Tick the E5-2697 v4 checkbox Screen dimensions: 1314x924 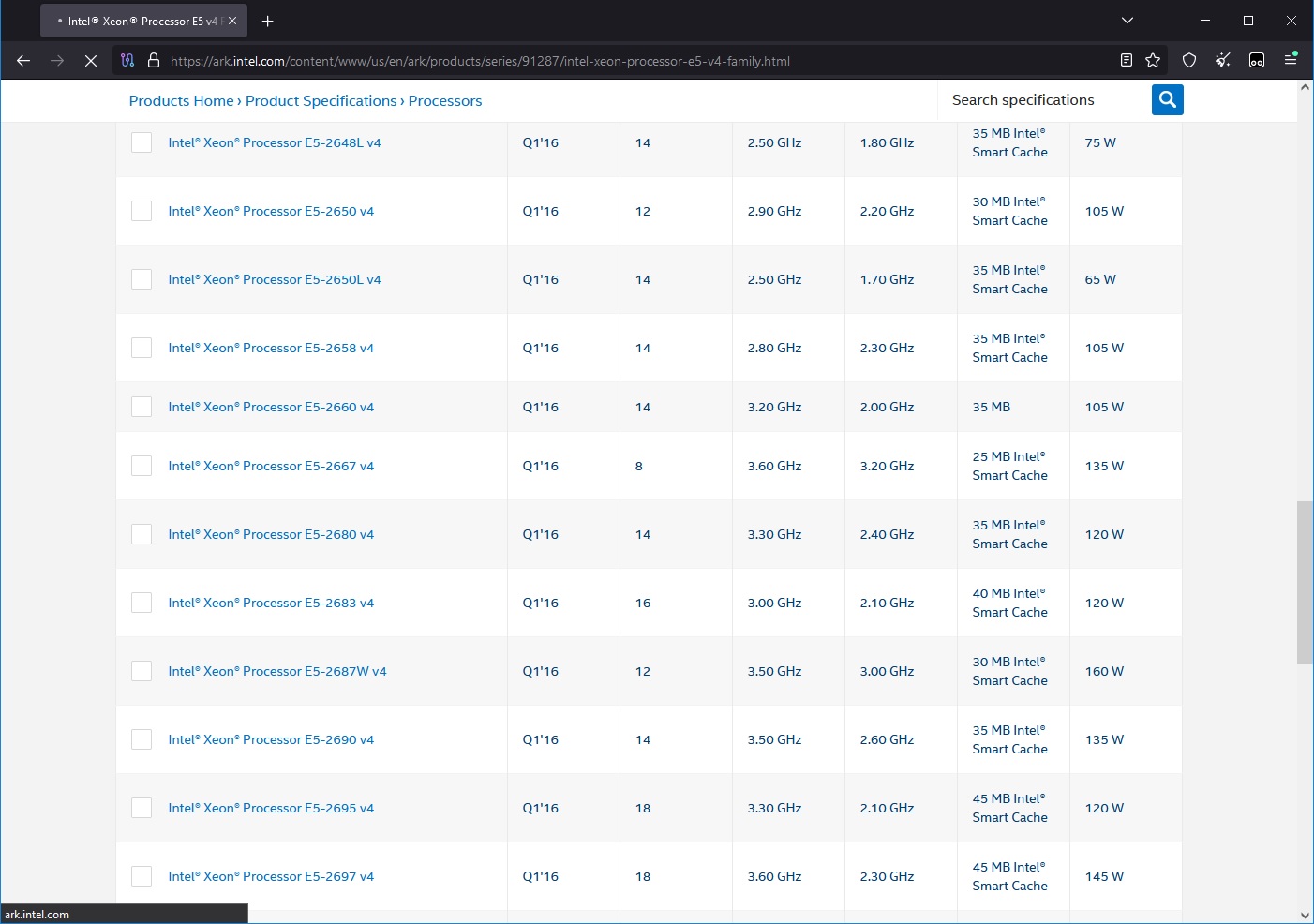click(142, 876)
